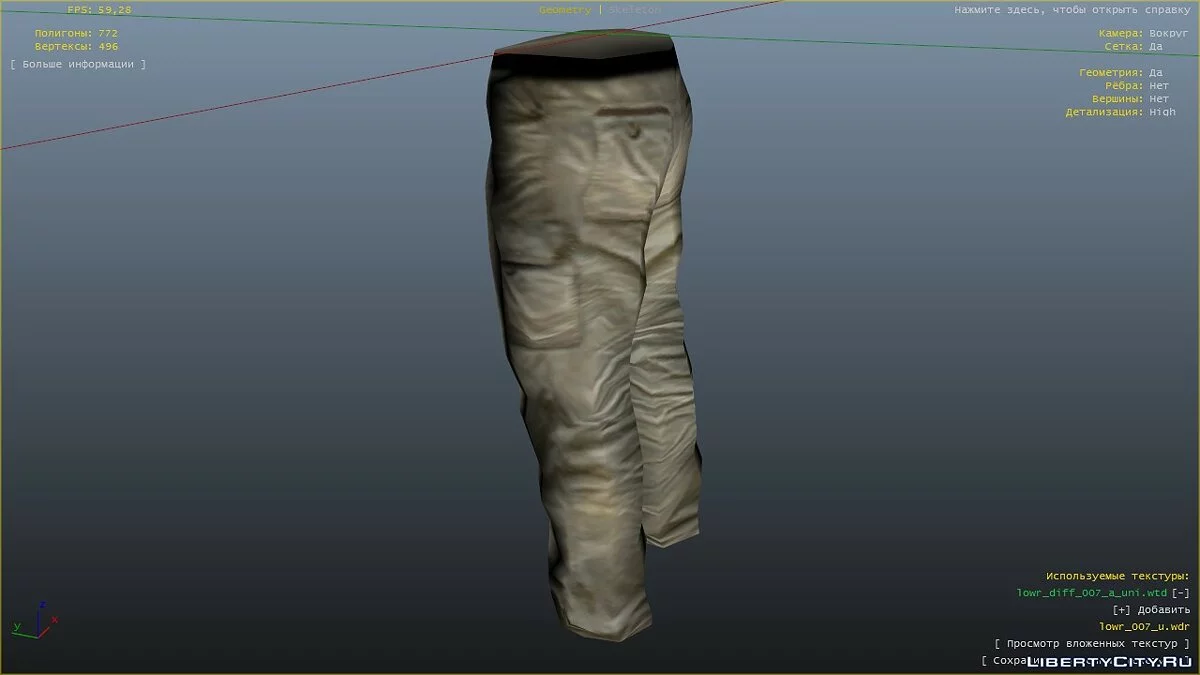Open the lowr_diff_007_a_uni.wtd texture entry
This screenshot has height=675, width=1200.
1090,593
